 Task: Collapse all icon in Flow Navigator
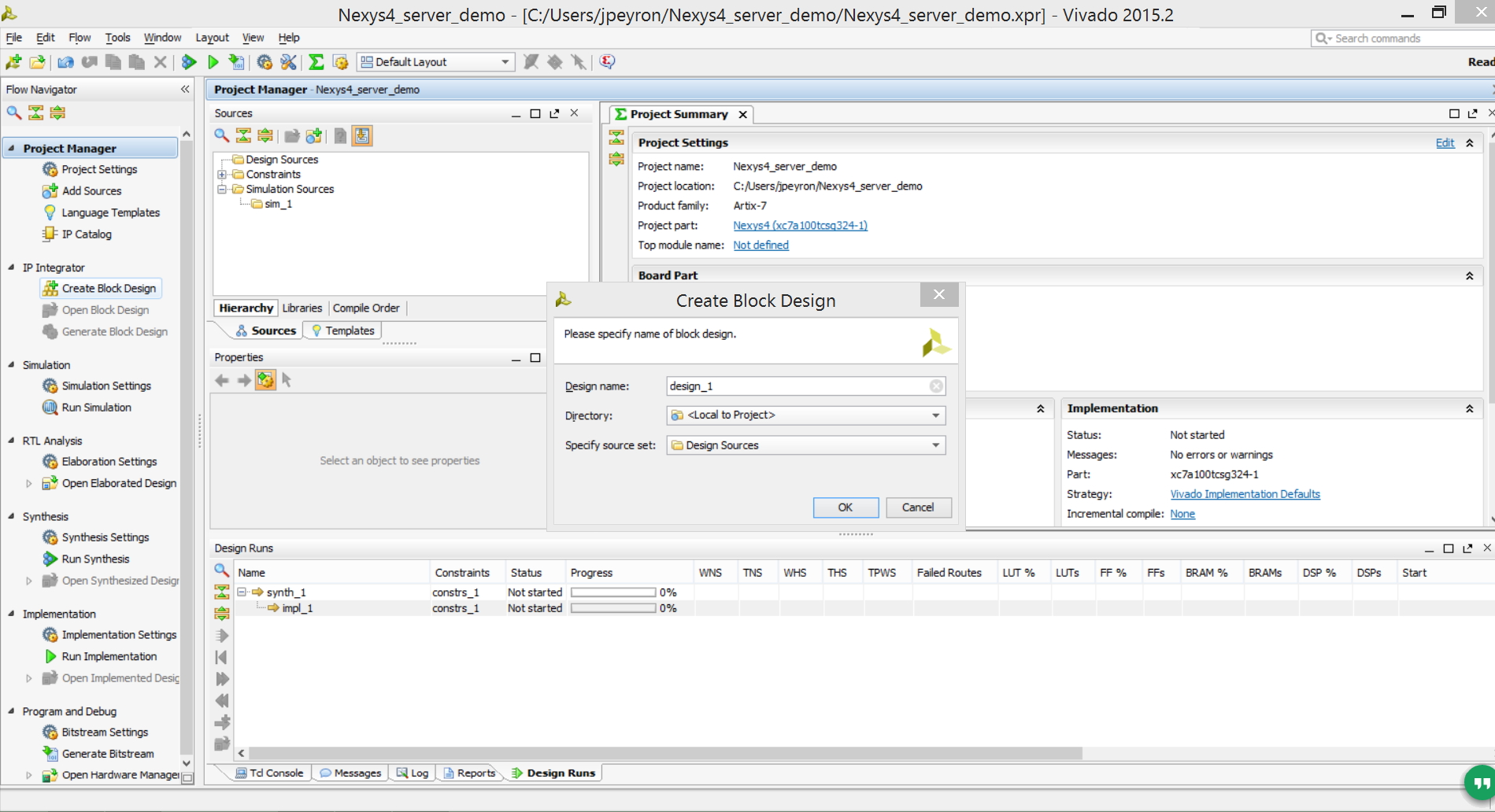pos(36,113)
